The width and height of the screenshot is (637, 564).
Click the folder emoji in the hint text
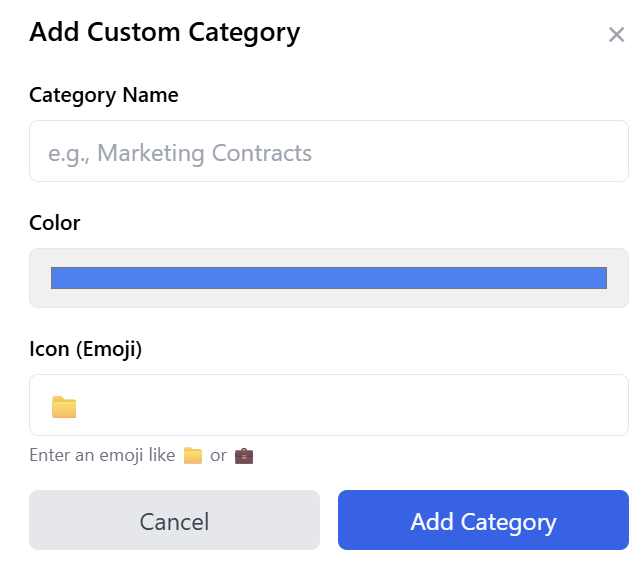(193, 456)
